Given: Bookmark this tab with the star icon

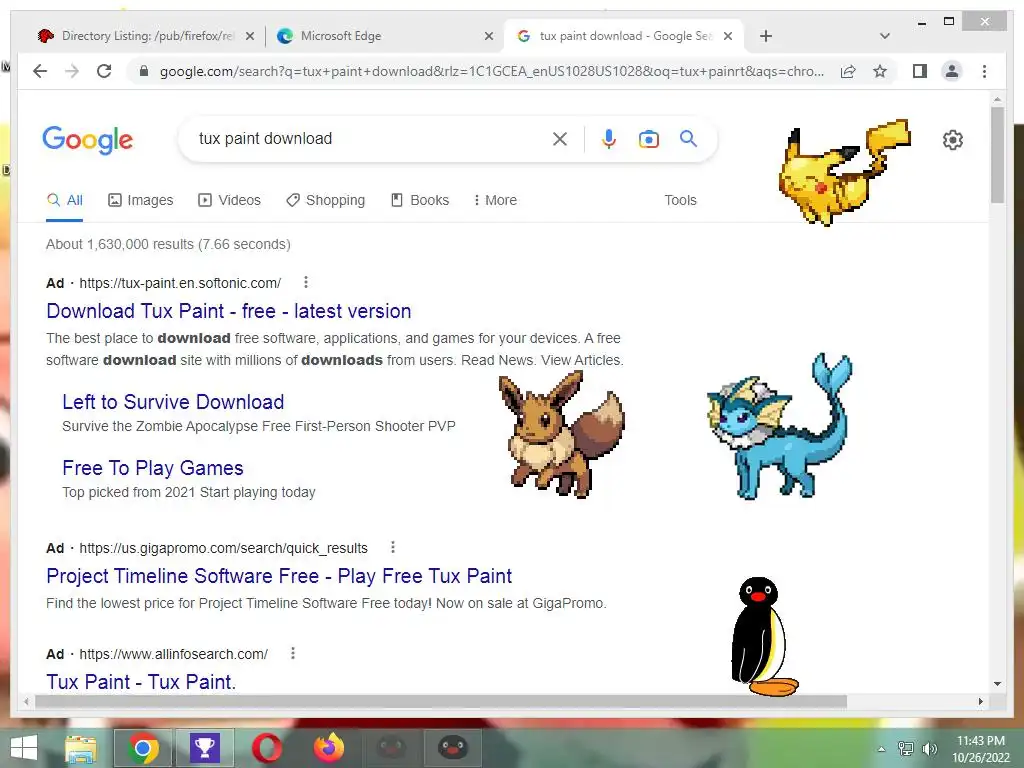Looking at the screenshot, I should point(880,71).
